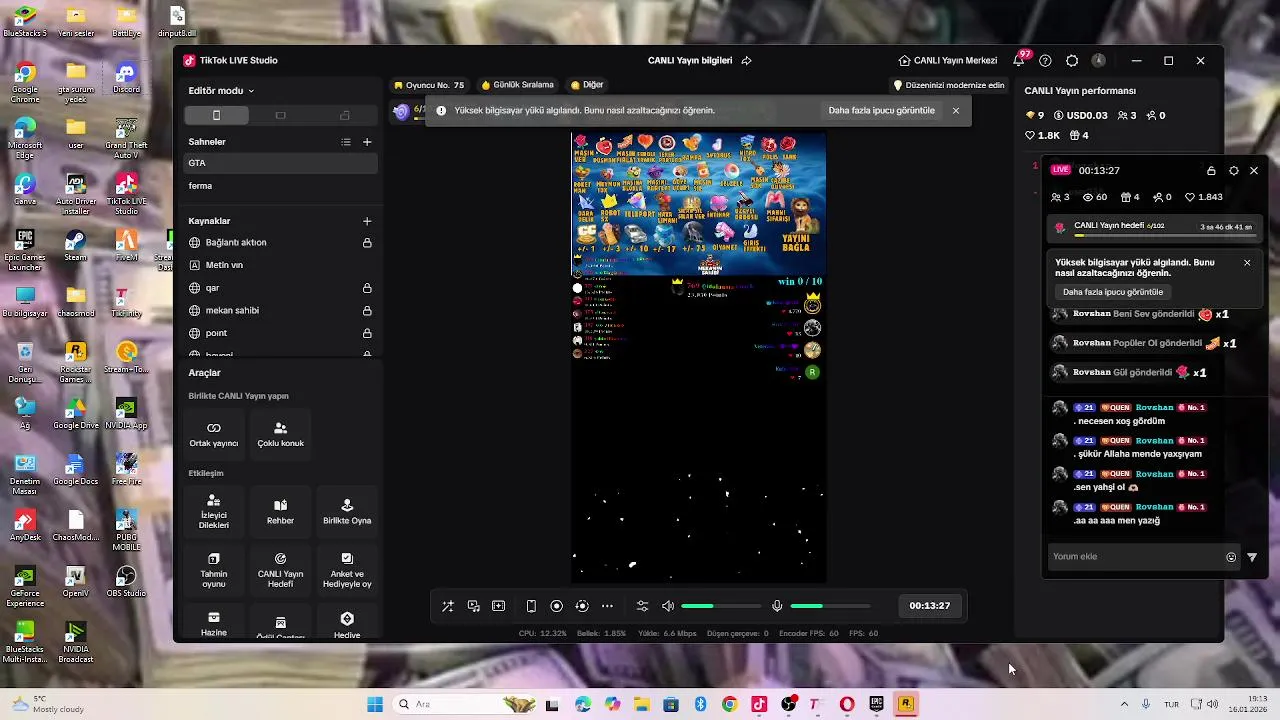1280x720 pixels.
Task: Add a new scene in Sahneler
Action: [367, 142]
